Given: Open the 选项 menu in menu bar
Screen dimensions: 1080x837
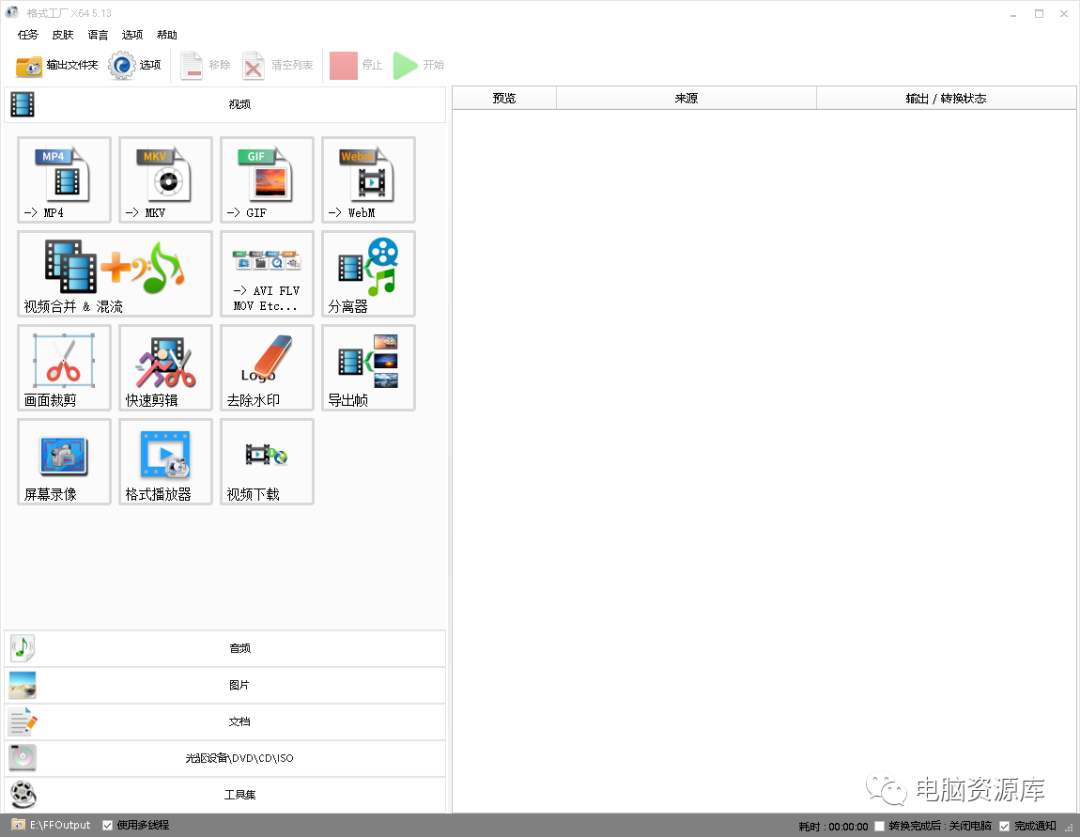Looking at the screenshot, I should [132, 34].
